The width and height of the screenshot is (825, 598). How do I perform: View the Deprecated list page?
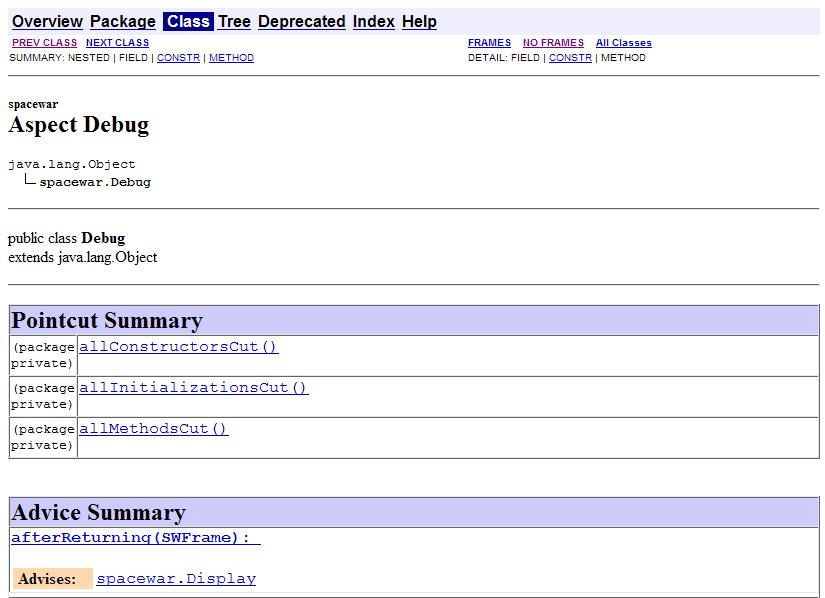coord(301,21)
